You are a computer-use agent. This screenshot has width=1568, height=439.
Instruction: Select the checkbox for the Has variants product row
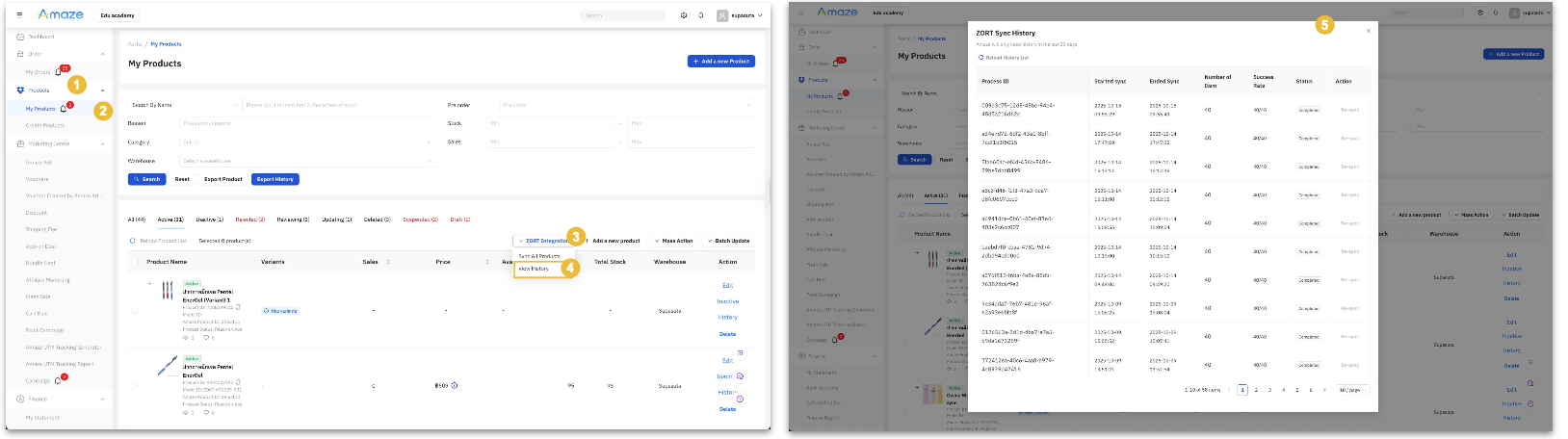pyautogui.click(x=134, y=311)
